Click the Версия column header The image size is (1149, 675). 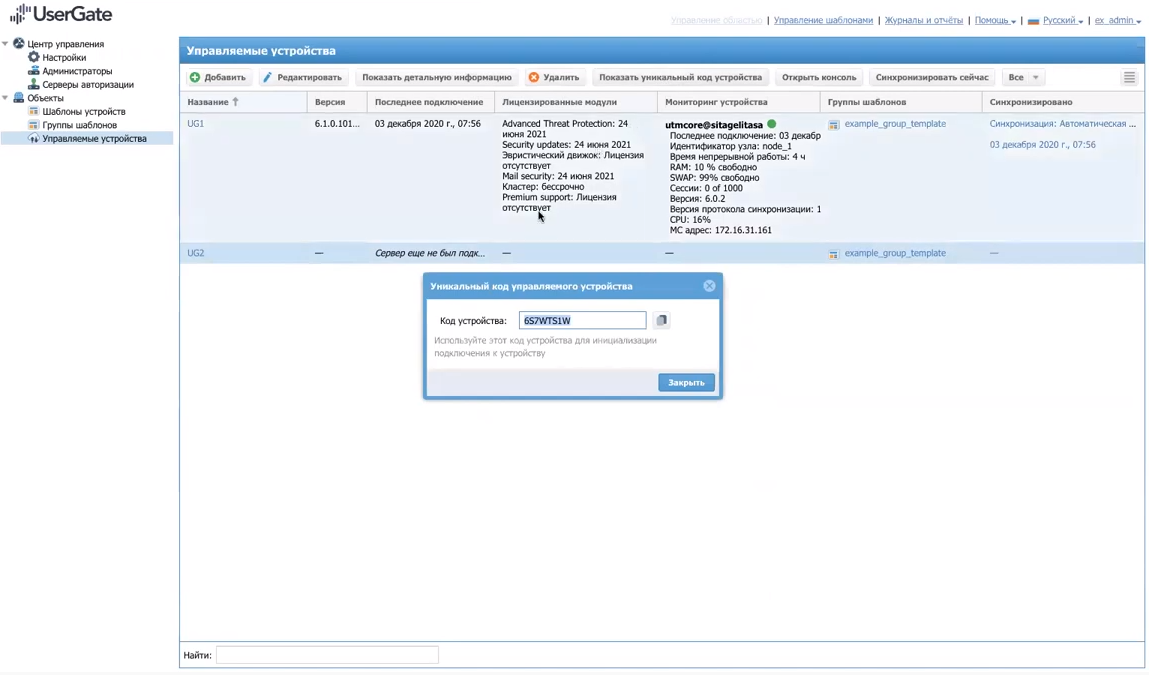click(337, 102)
